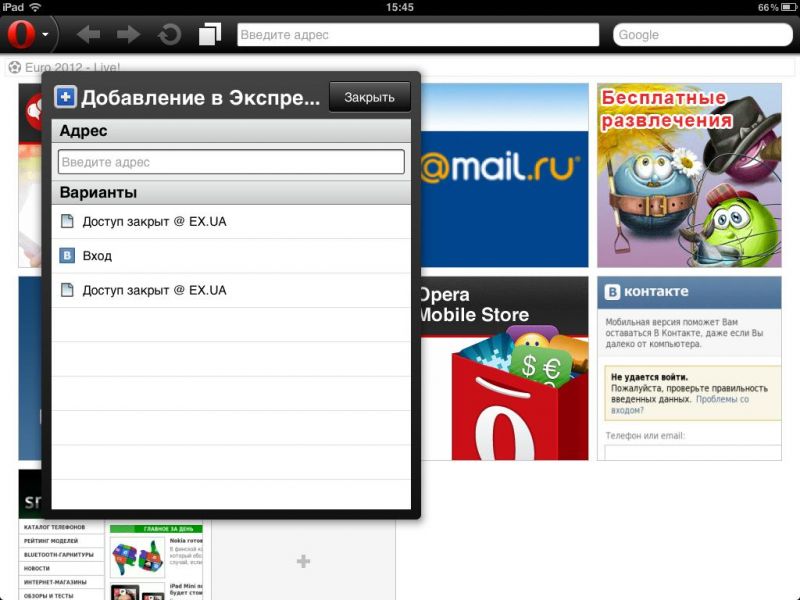The height and width of the screenshot is (600, 800).
Task: Open the tabs overview icon
Action: coord(209,34)
